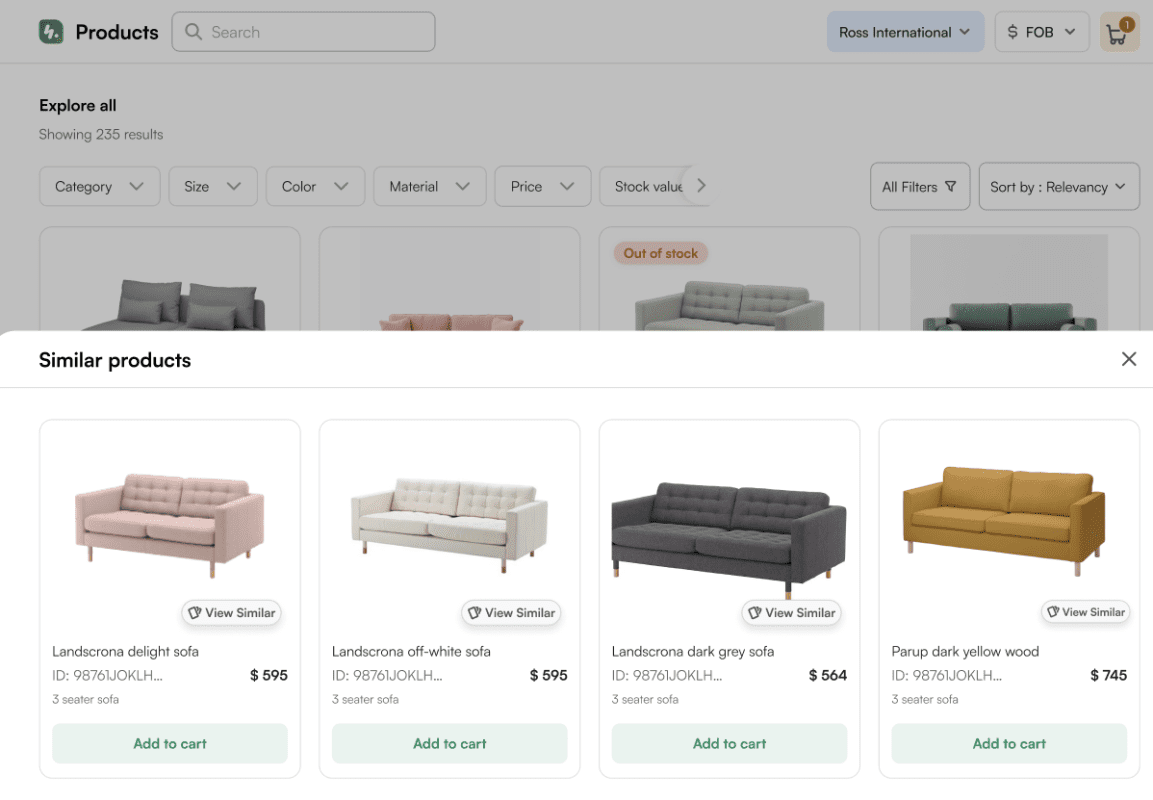This screenshot has height=800, width=1153.
Task: Add the Landscrona delight sofa to cart
Action: click(x=169, y=743)
